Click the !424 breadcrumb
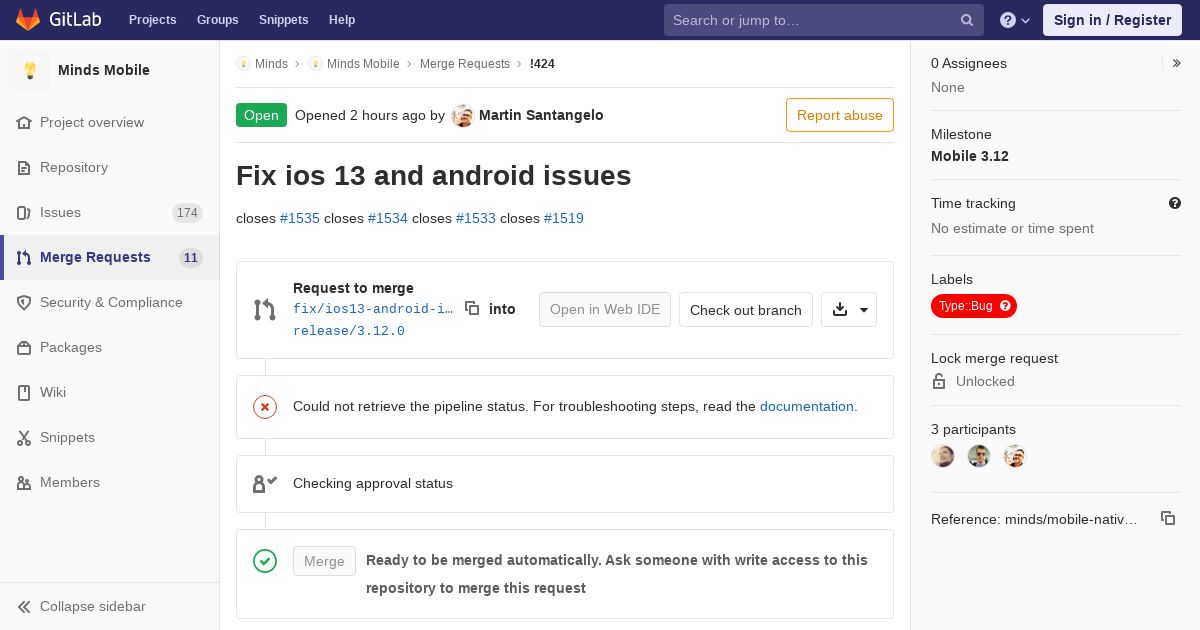 (542, 64)
